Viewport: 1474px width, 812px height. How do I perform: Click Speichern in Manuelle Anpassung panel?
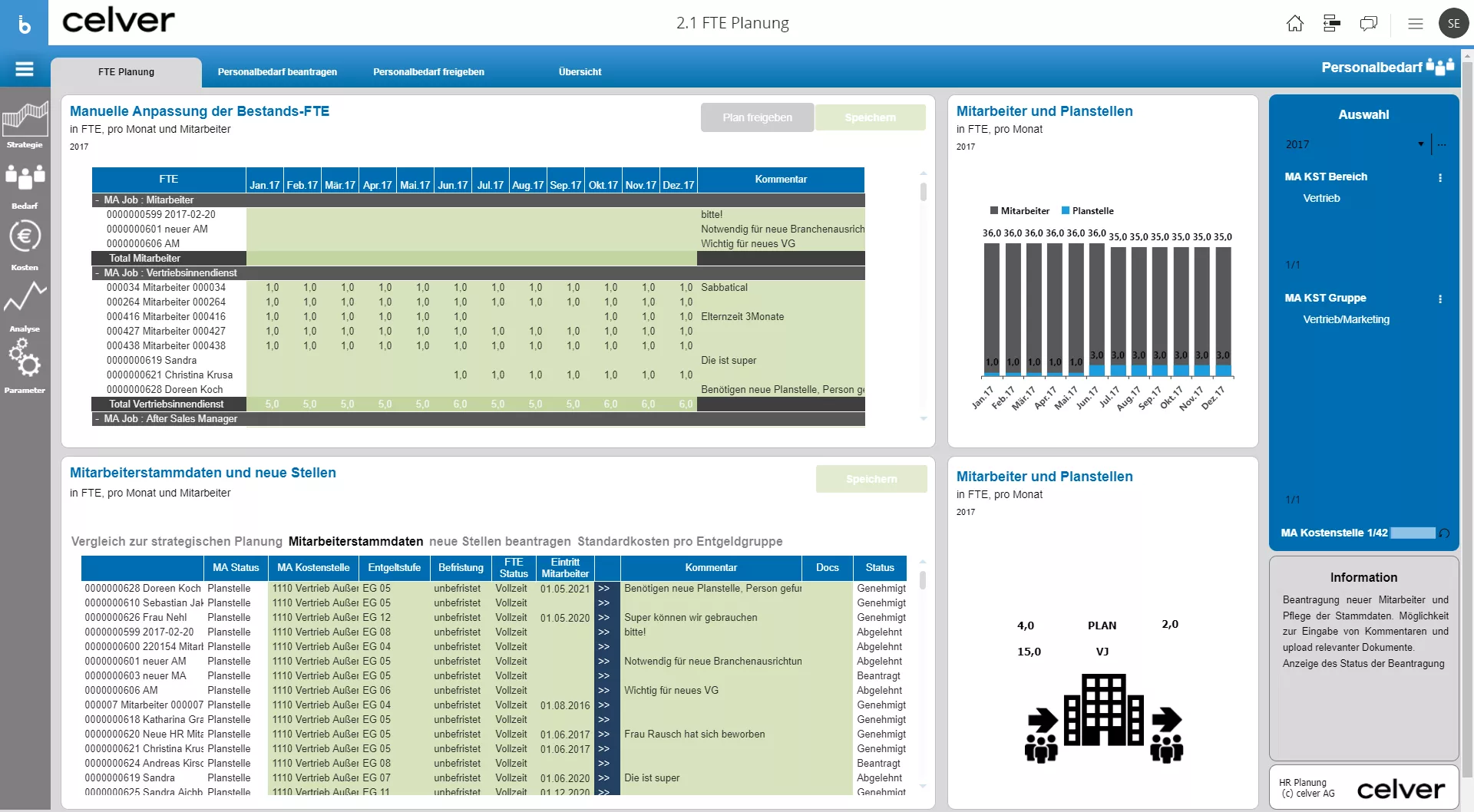(870, 117)
